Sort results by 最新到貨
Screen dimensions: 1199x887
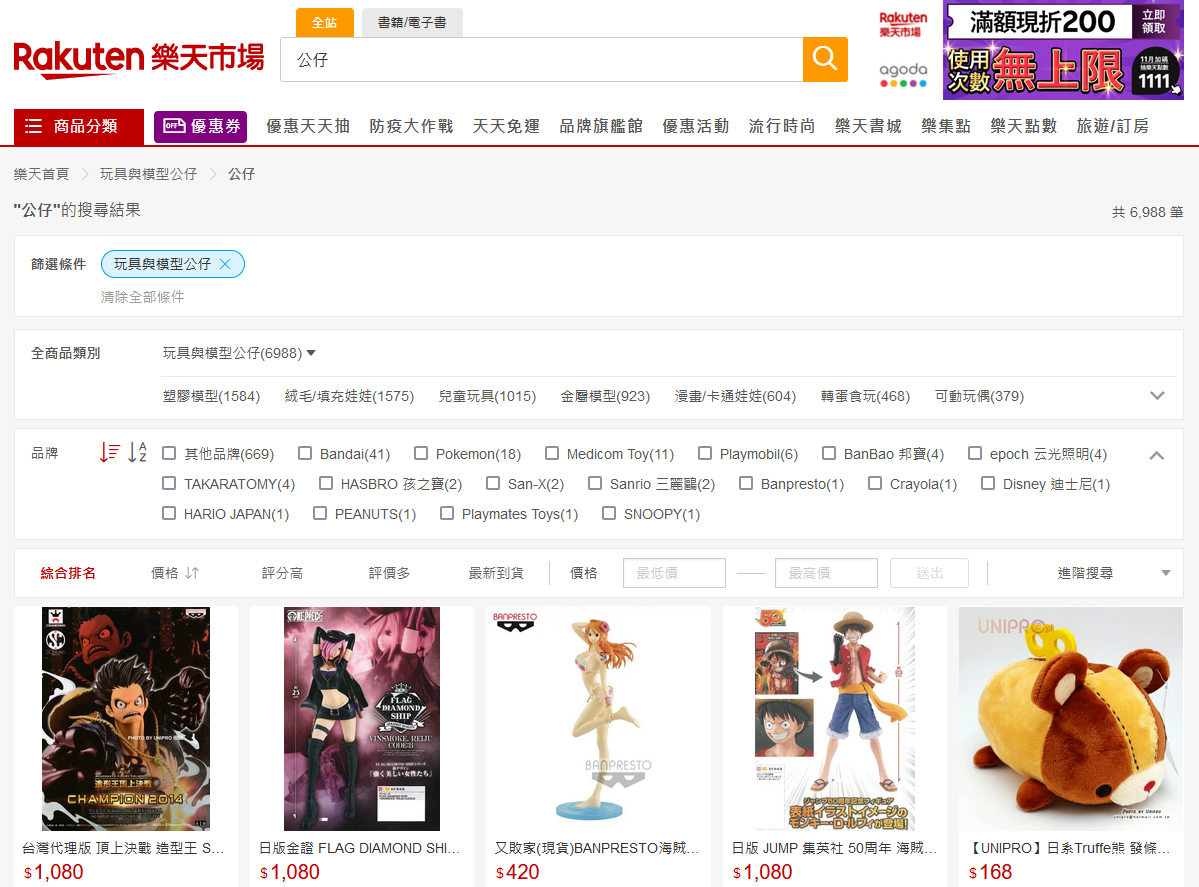pos(496,573)
